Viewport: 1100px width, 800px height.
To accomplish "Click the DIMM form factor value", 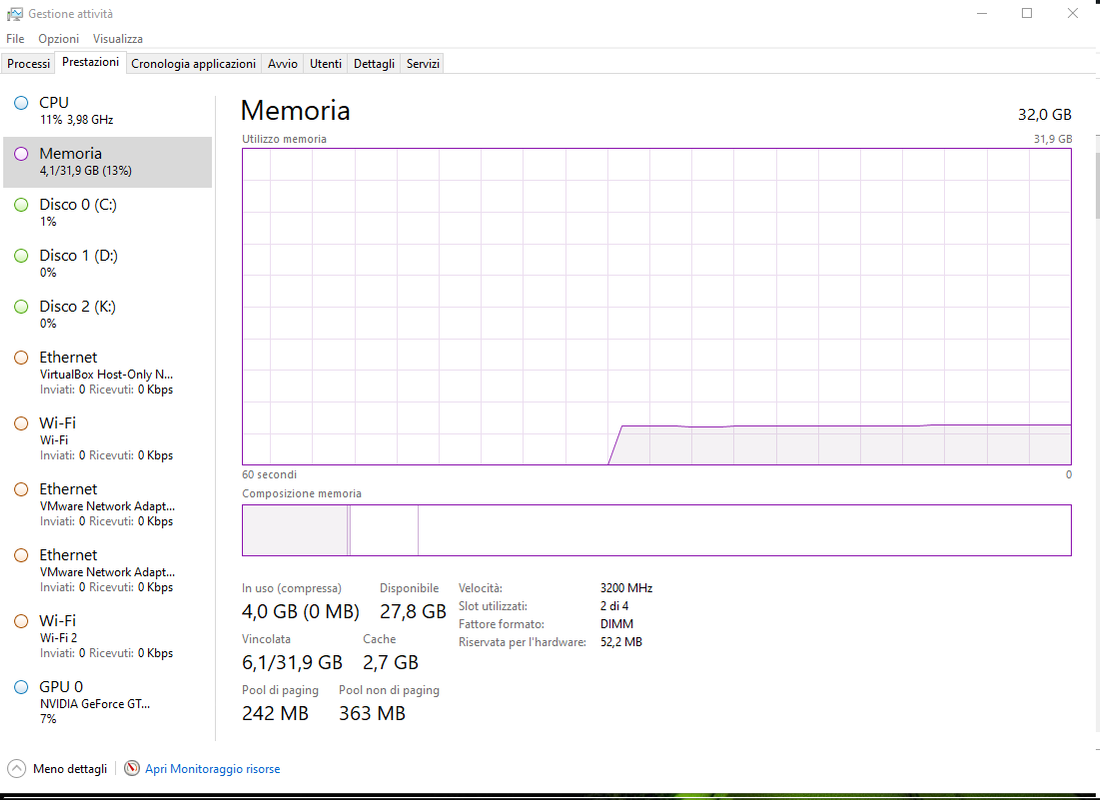I will pos(617,624).
